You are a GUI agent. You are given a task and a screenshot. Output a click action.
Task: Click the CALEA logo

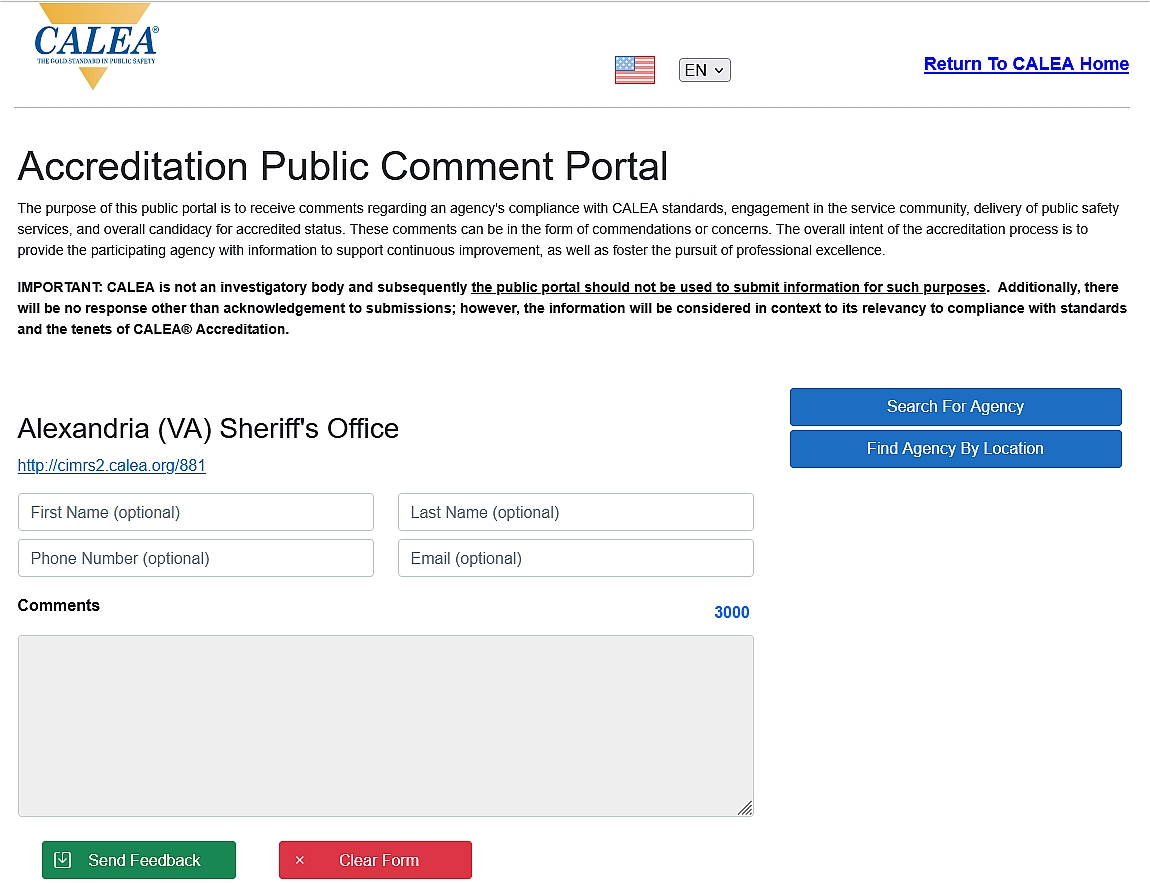96,46
